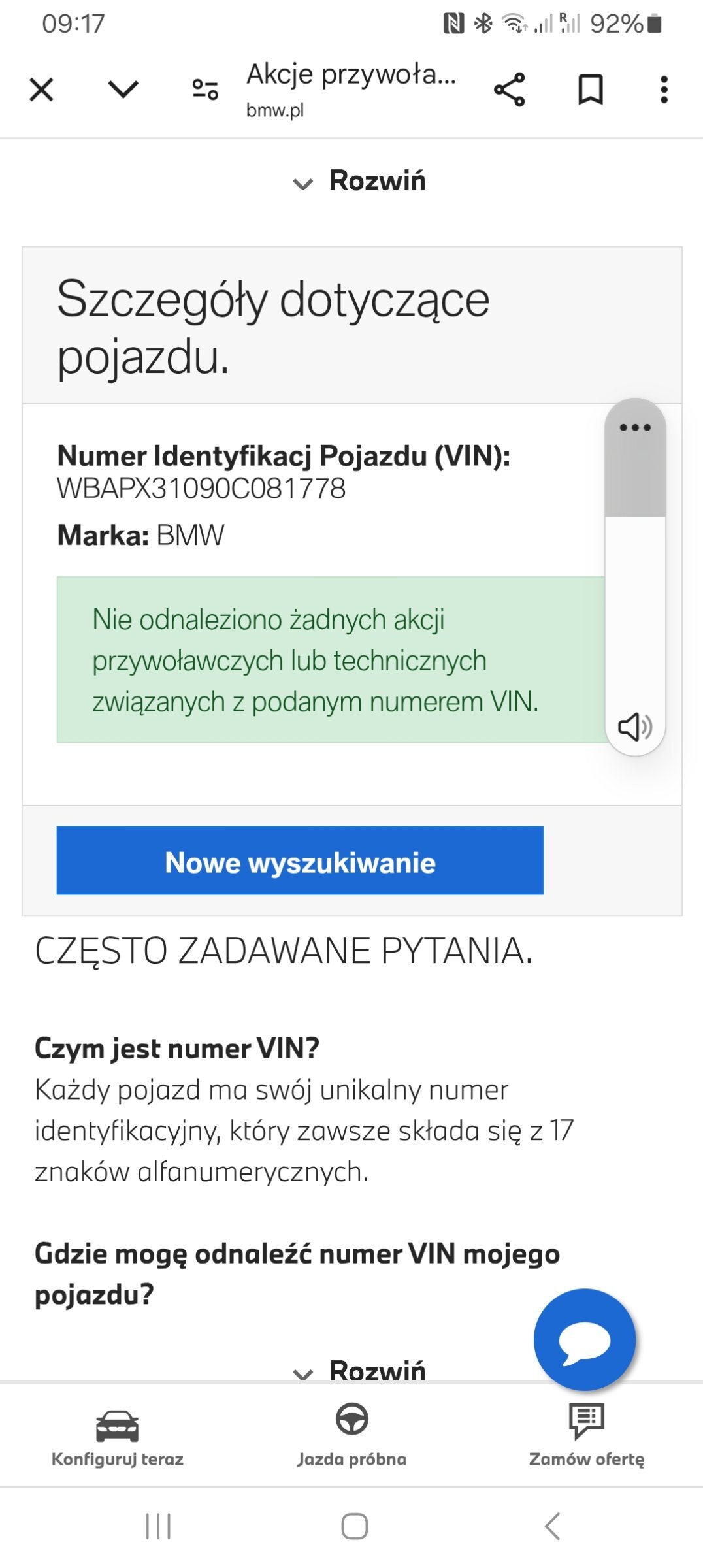Expand the top Rozwiń section
Screen dimensions: 703x1568
point(359,181)
